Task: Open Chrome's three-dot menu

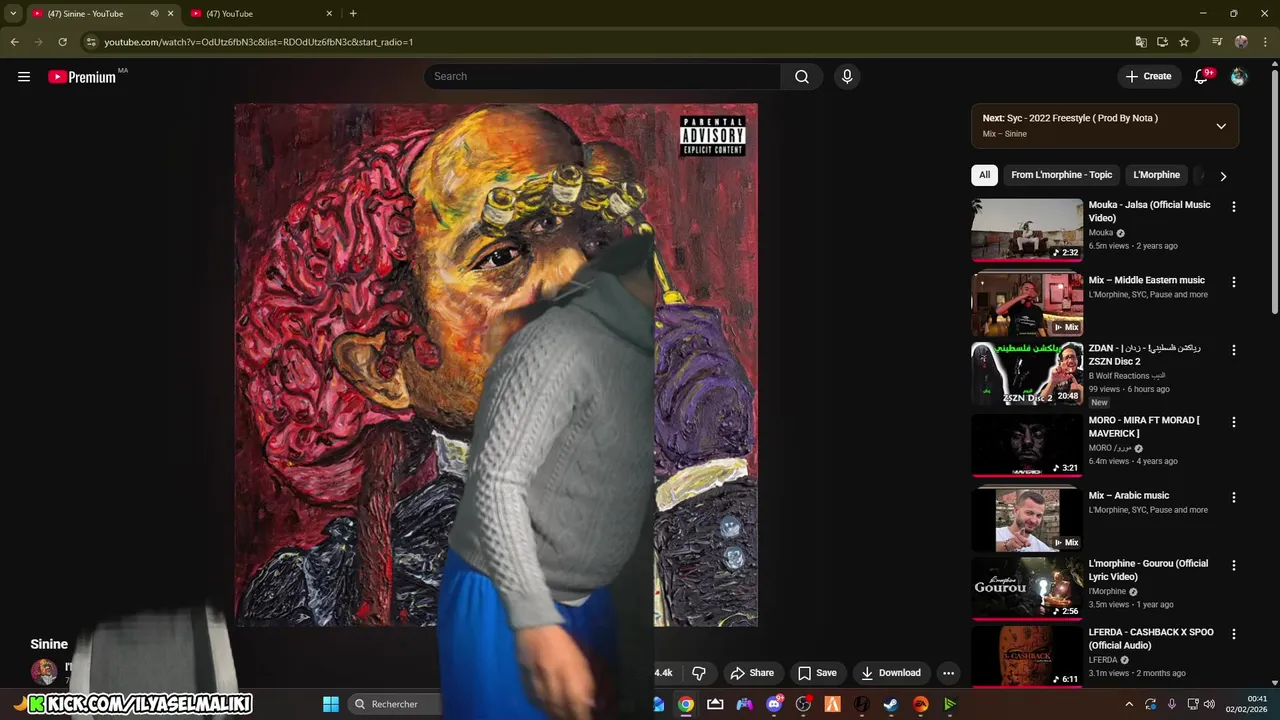Action: (1265, 42)
